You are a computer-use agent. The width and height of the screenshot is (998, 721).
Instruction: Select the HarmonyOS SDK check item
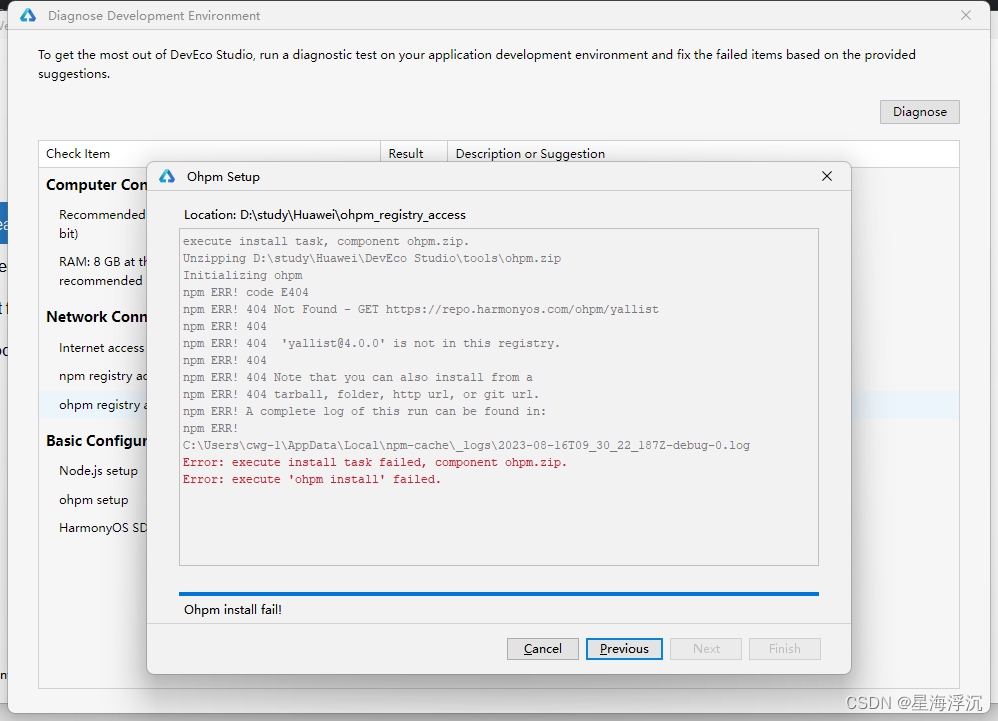click(x=101, y=527)
